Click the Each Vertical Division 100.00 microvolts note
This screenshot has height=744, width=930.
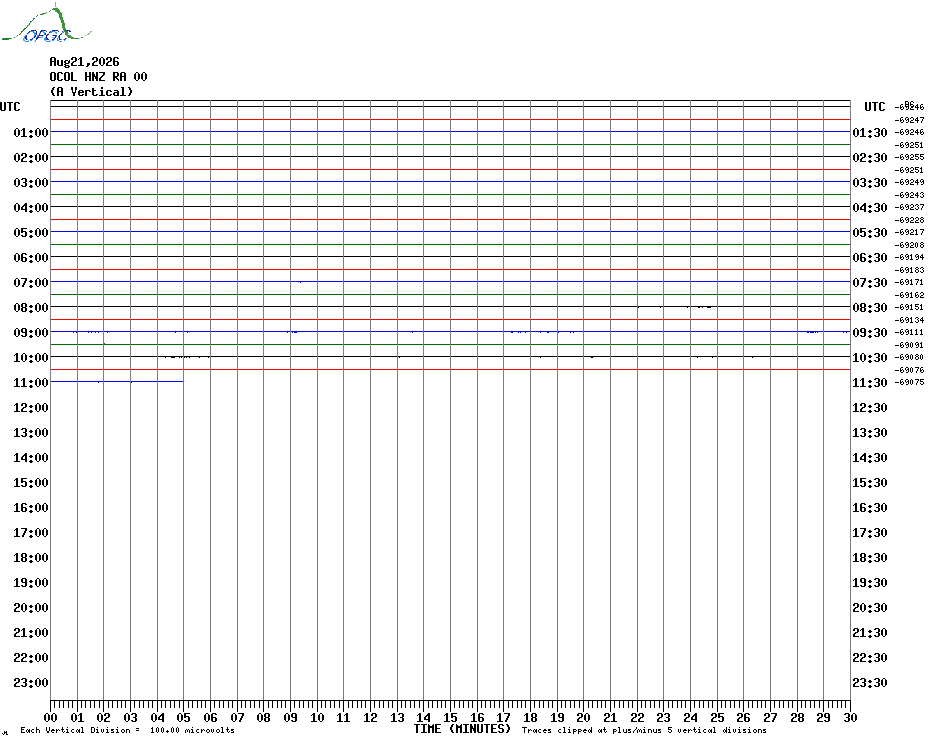pyautogui.click(x=128, y=730)
